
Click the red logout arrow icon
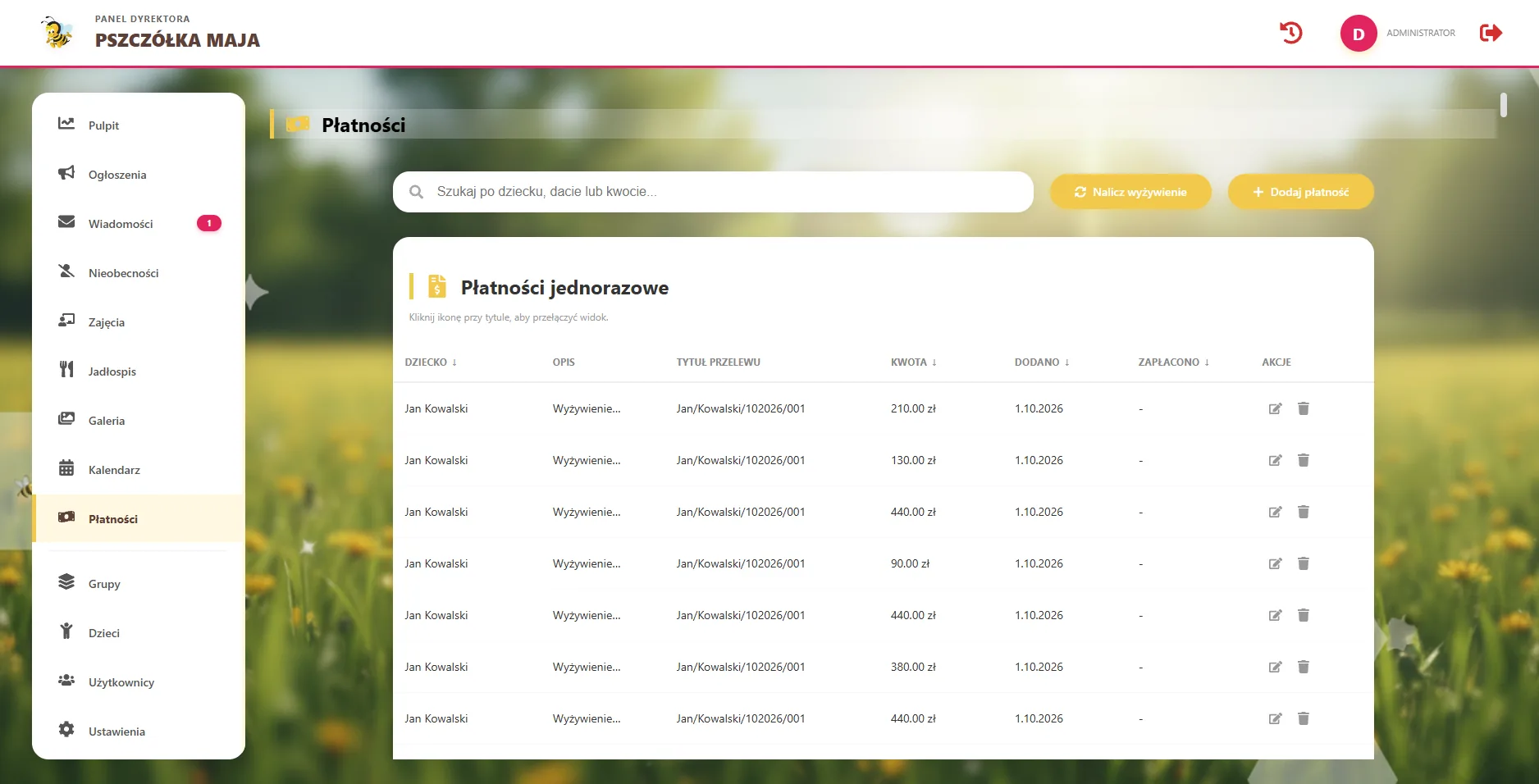pyautogui.click(x=1491, y=33)
